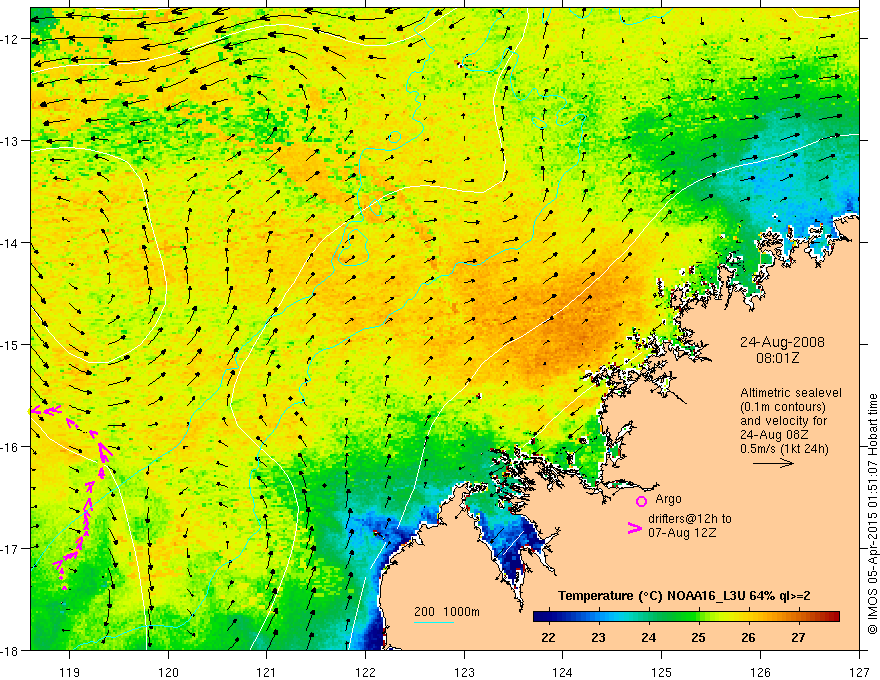Screen dimensions: 880x680
Task: Click the 'Altimetric sealevel' caption line
Action: (x=791, y=393)
